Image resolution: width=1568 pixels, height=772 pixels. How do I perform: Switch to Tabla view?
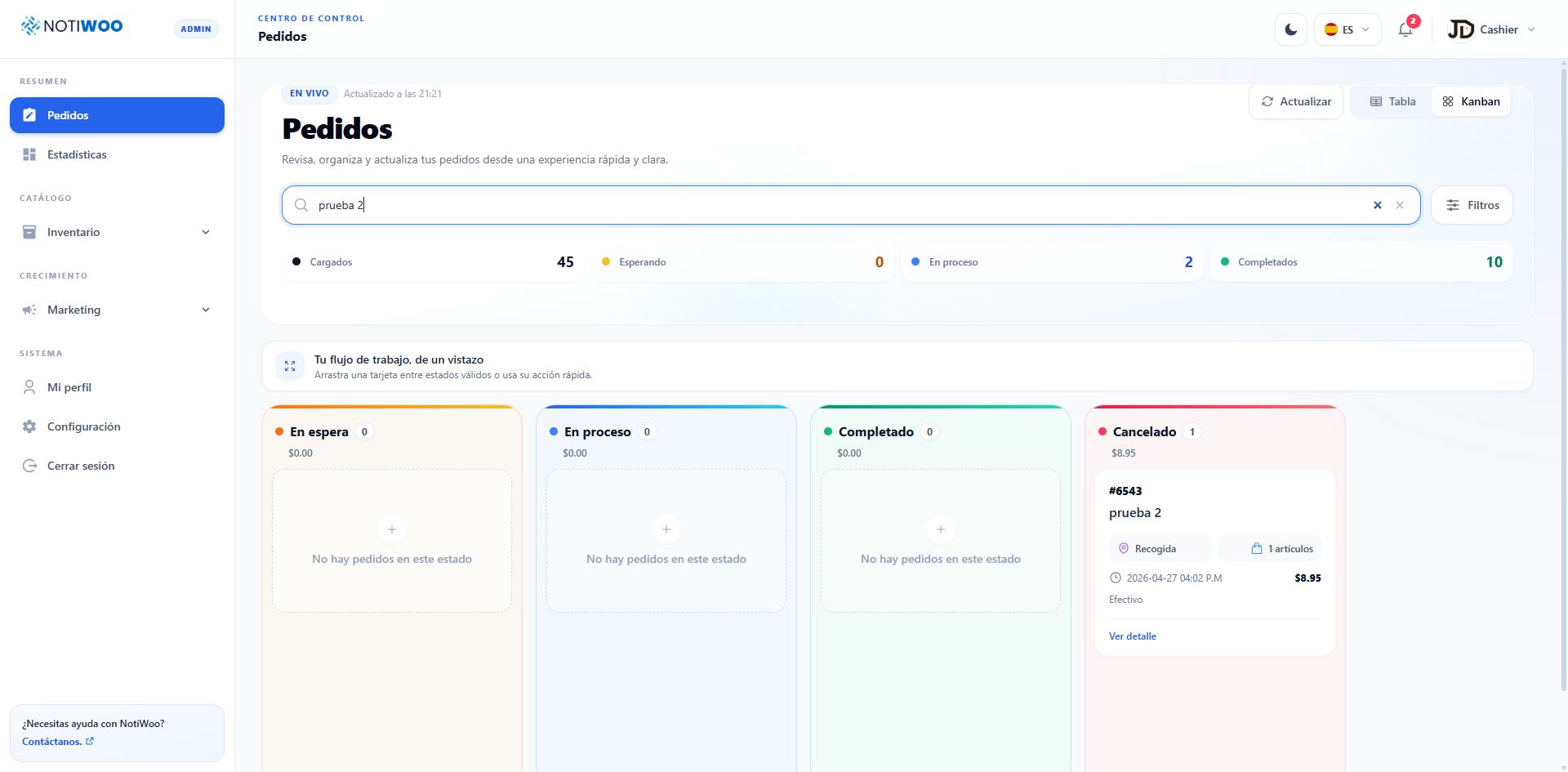point(1392,101)
